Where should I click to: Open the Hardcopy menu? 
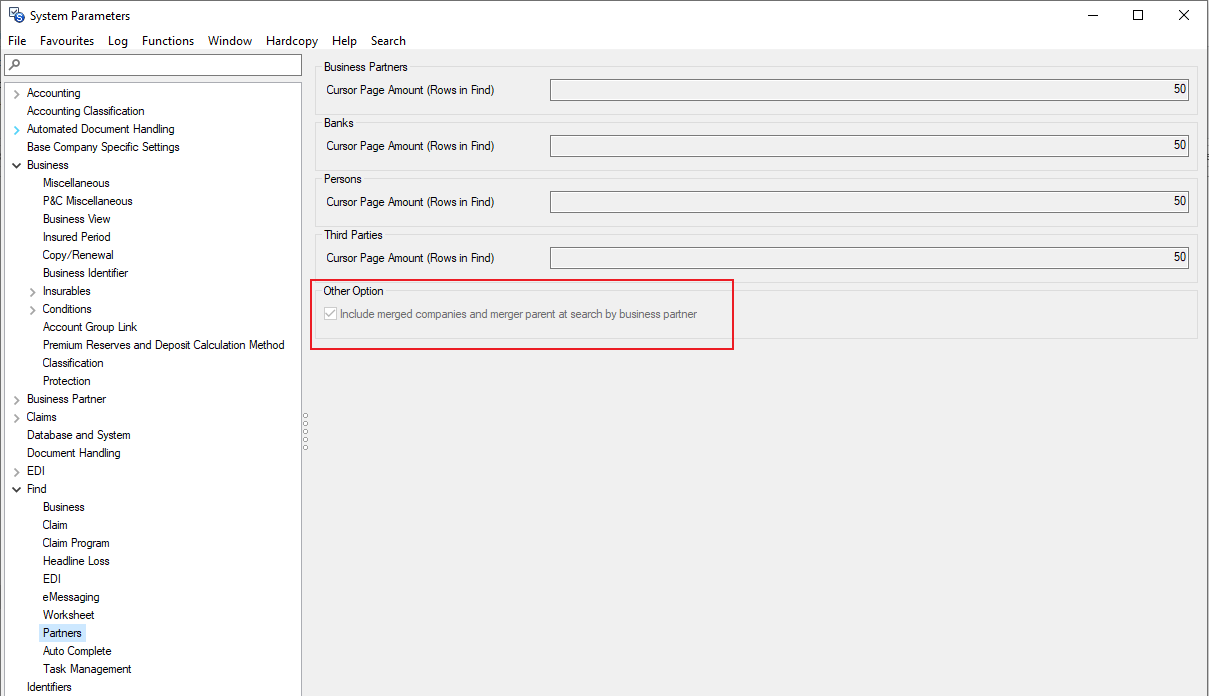click(292, 41)
